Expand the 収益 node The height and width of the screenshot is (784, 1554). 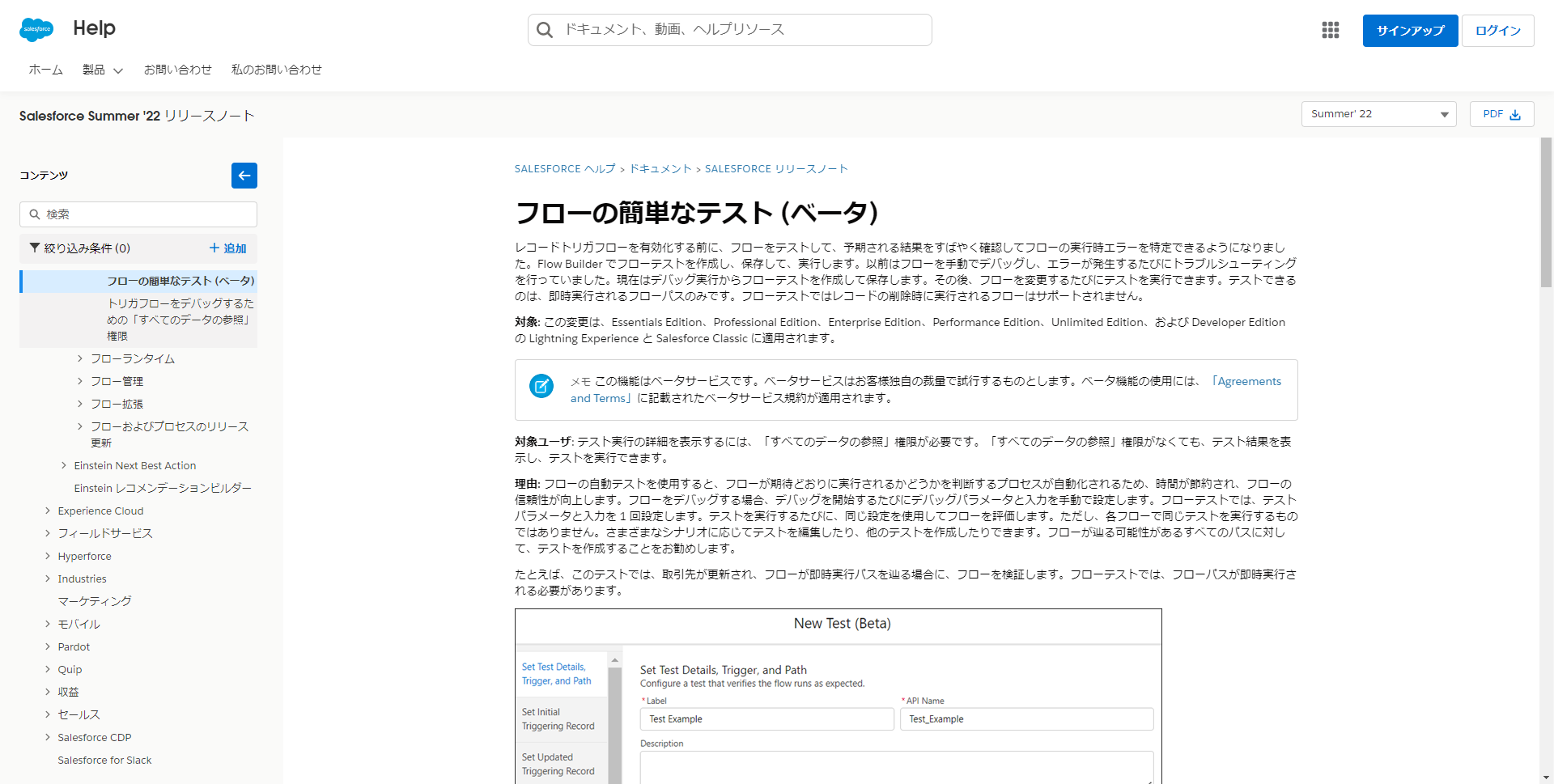(48, 692)
